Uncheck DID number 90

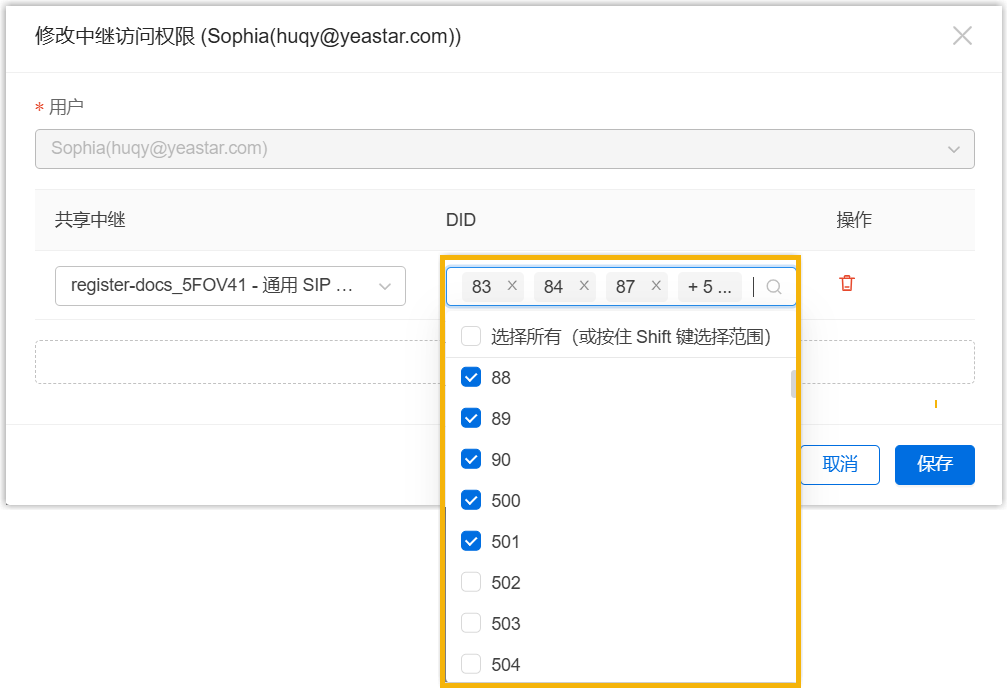[x=471, y=459]
